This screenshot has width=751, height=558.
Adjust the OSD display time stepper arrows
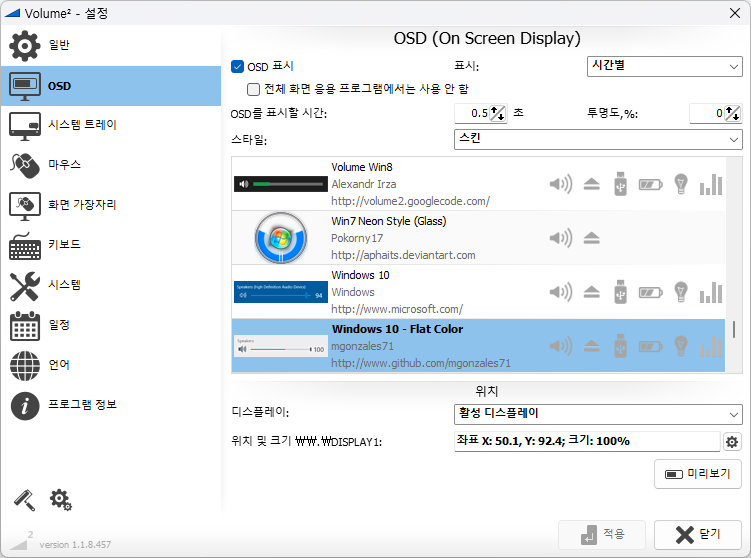coord(498,114)
